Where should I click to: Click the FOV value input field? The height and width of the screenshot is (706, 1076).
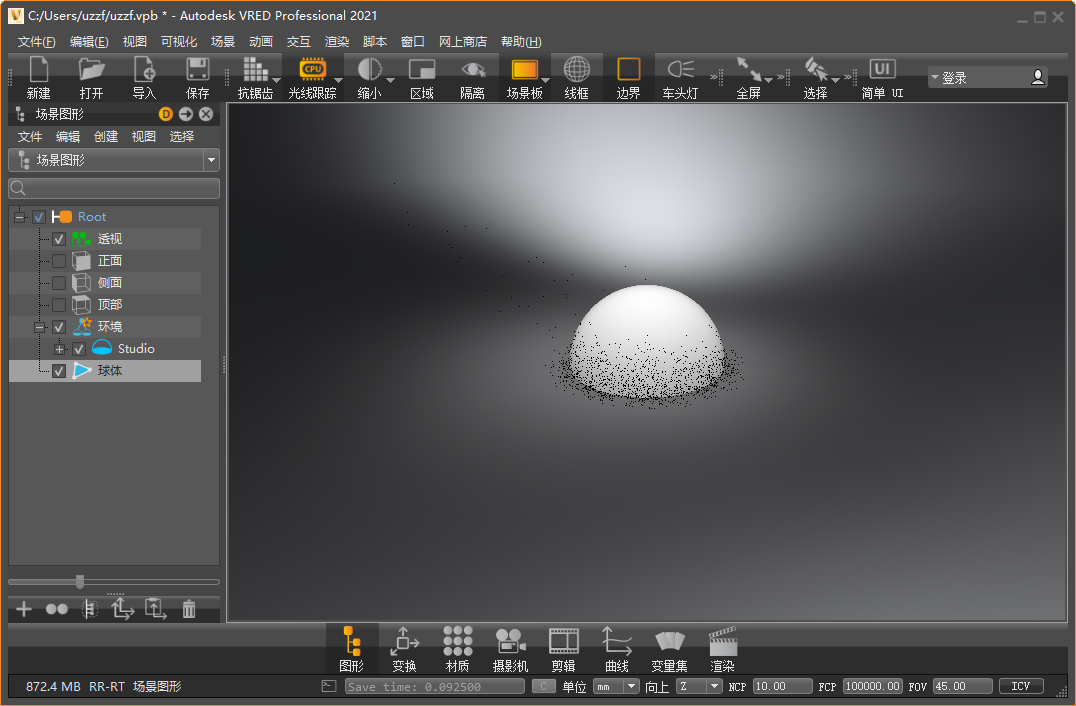tap(961, 686)
